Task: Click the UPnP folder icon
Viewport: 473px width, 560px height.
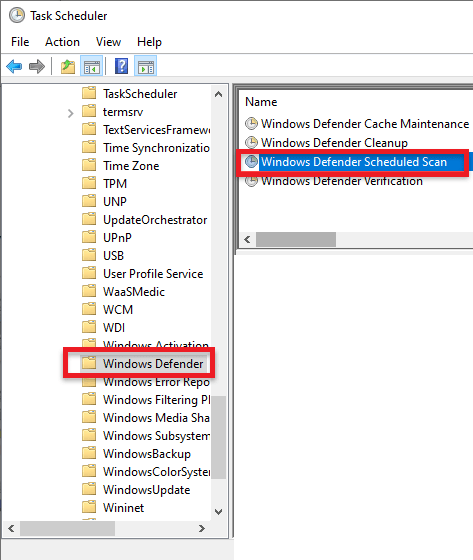Action: [89, 237]
